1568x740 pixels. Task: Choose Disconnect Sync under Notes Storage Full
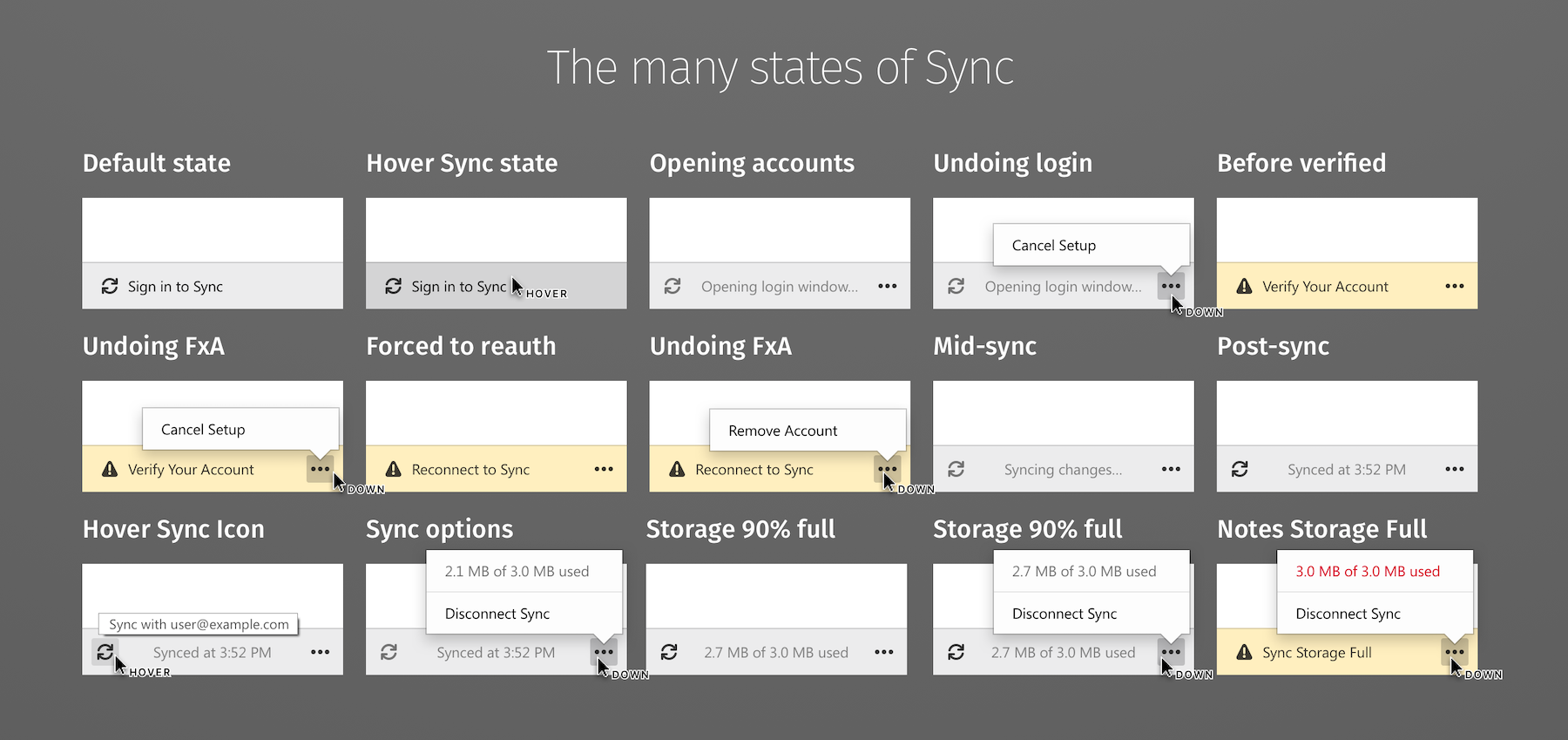coord(1348,614)
